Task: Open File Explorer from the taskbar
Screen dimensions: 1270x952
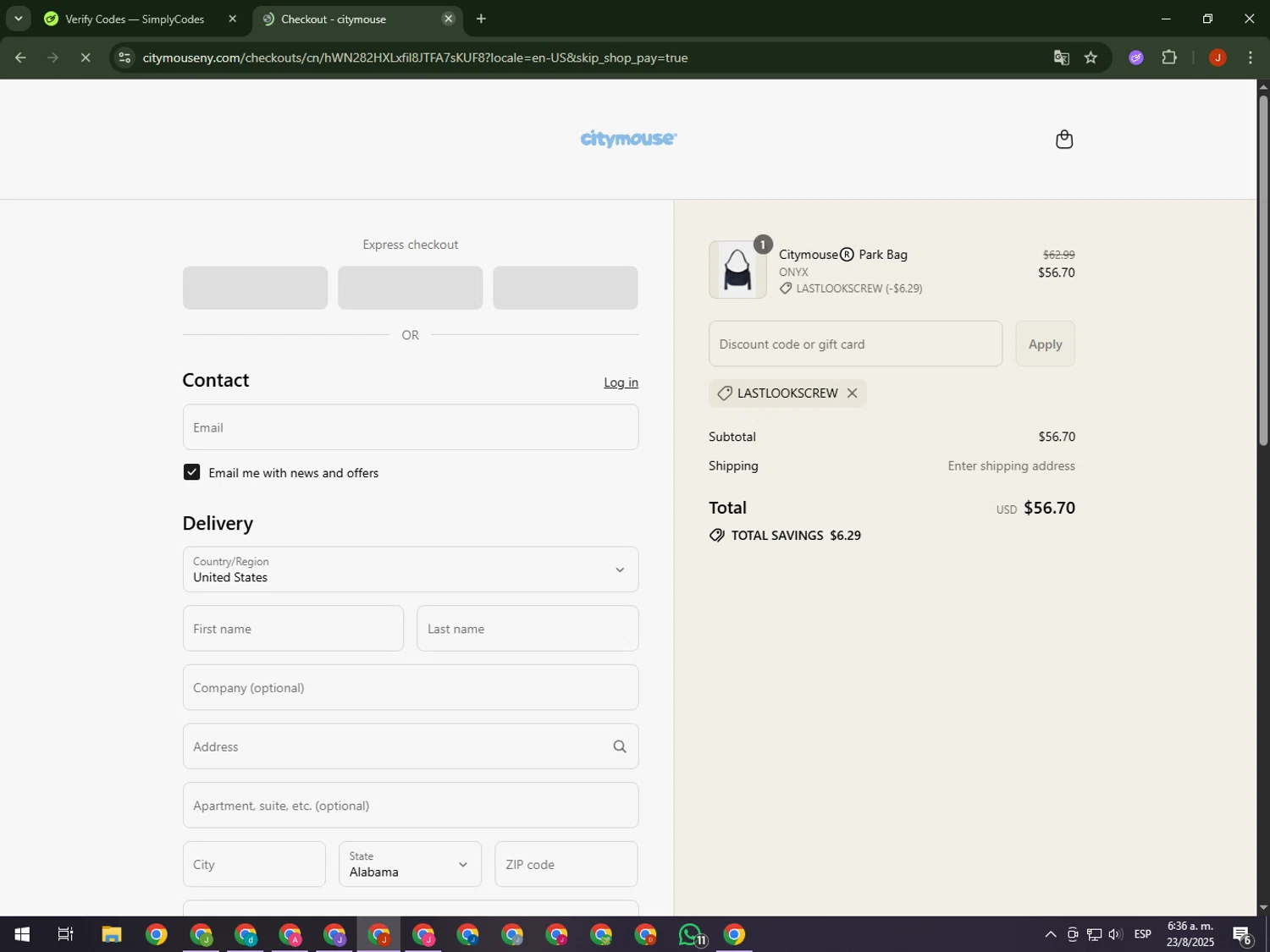Action: (112, 935)
